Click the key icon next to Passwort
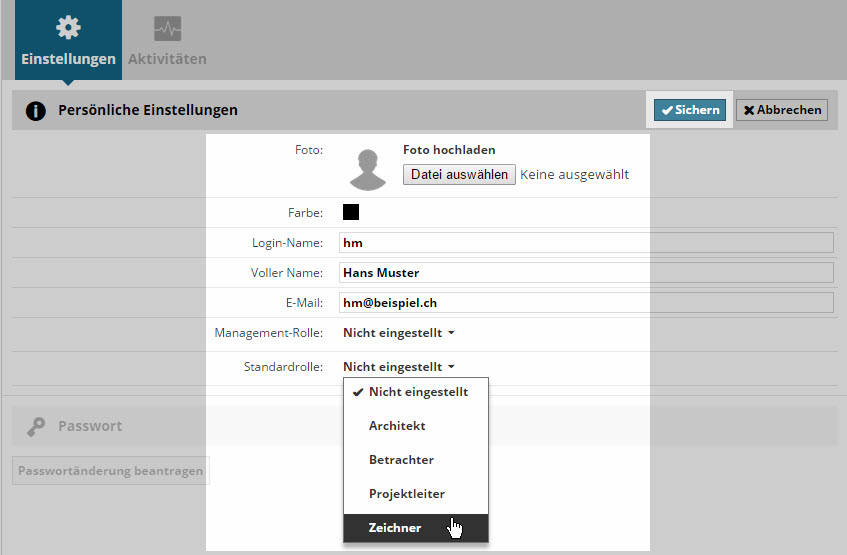This screenshot has height=555, width=847. tap(36, 426)
